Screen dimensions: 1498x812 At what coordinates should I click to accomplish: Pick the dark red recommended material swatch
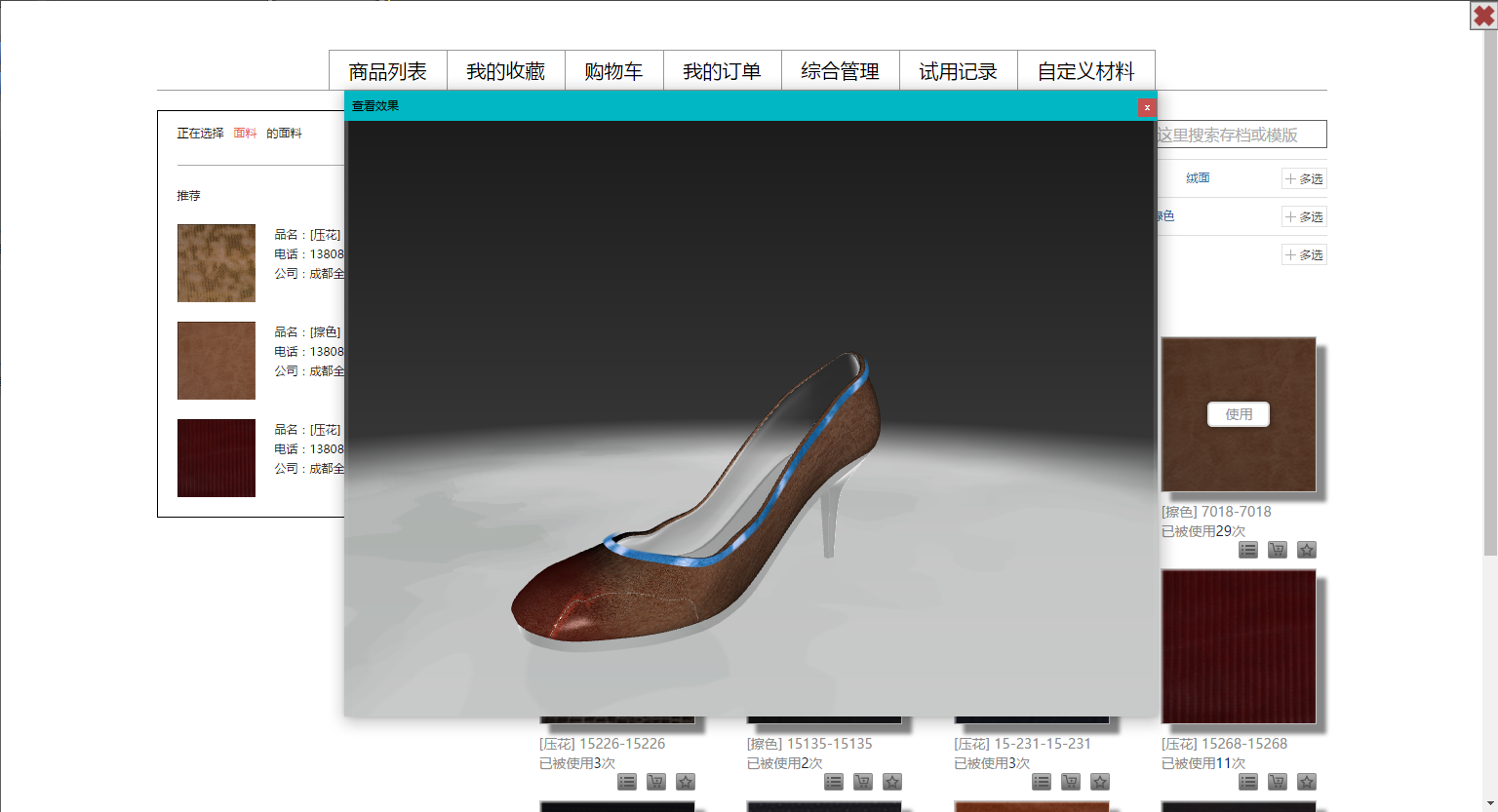217,458
